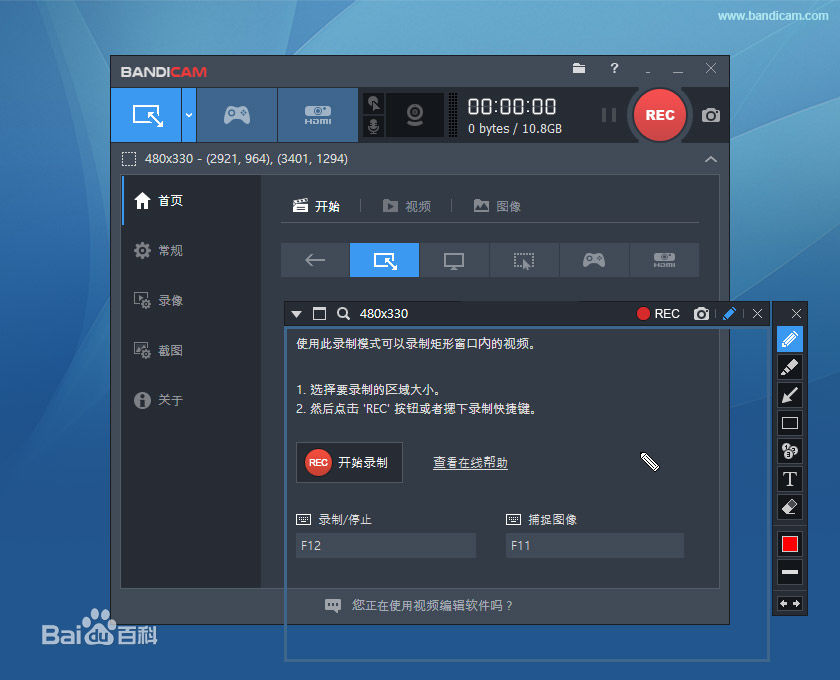This screenshot has height=680, width=840.
Task: Open 录像 video settings in sidebar
Action: pos(170,300)
